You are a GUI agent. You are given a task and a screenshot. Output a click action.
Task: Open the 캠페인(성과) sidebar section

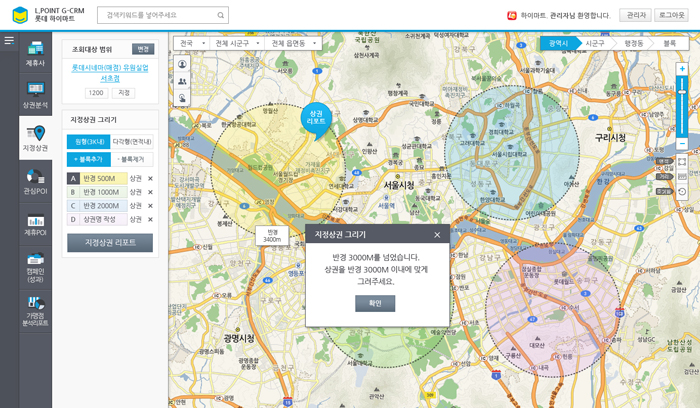coord(35,266)
